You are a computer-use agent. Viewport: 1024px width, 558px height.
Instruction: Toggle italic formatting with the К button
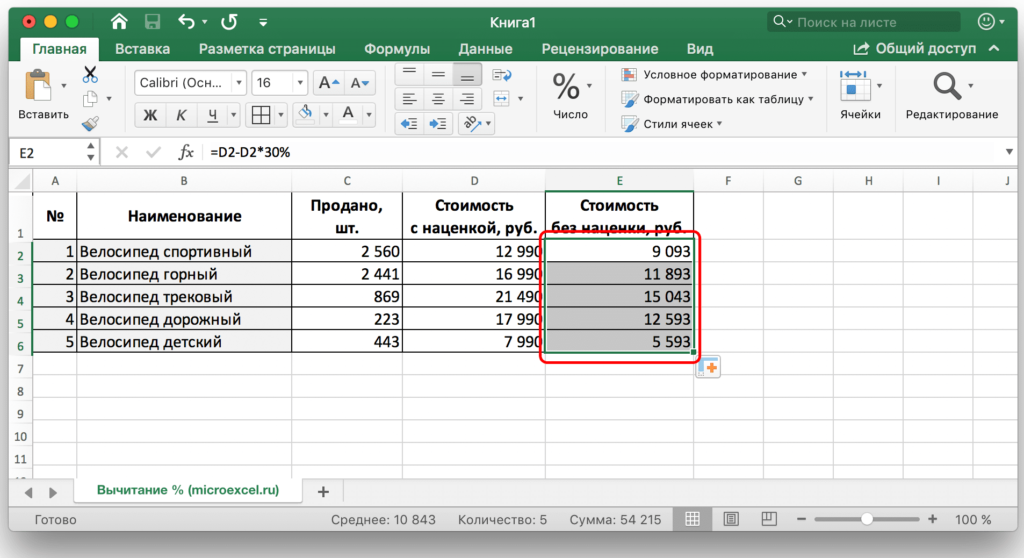click(181, 115)
